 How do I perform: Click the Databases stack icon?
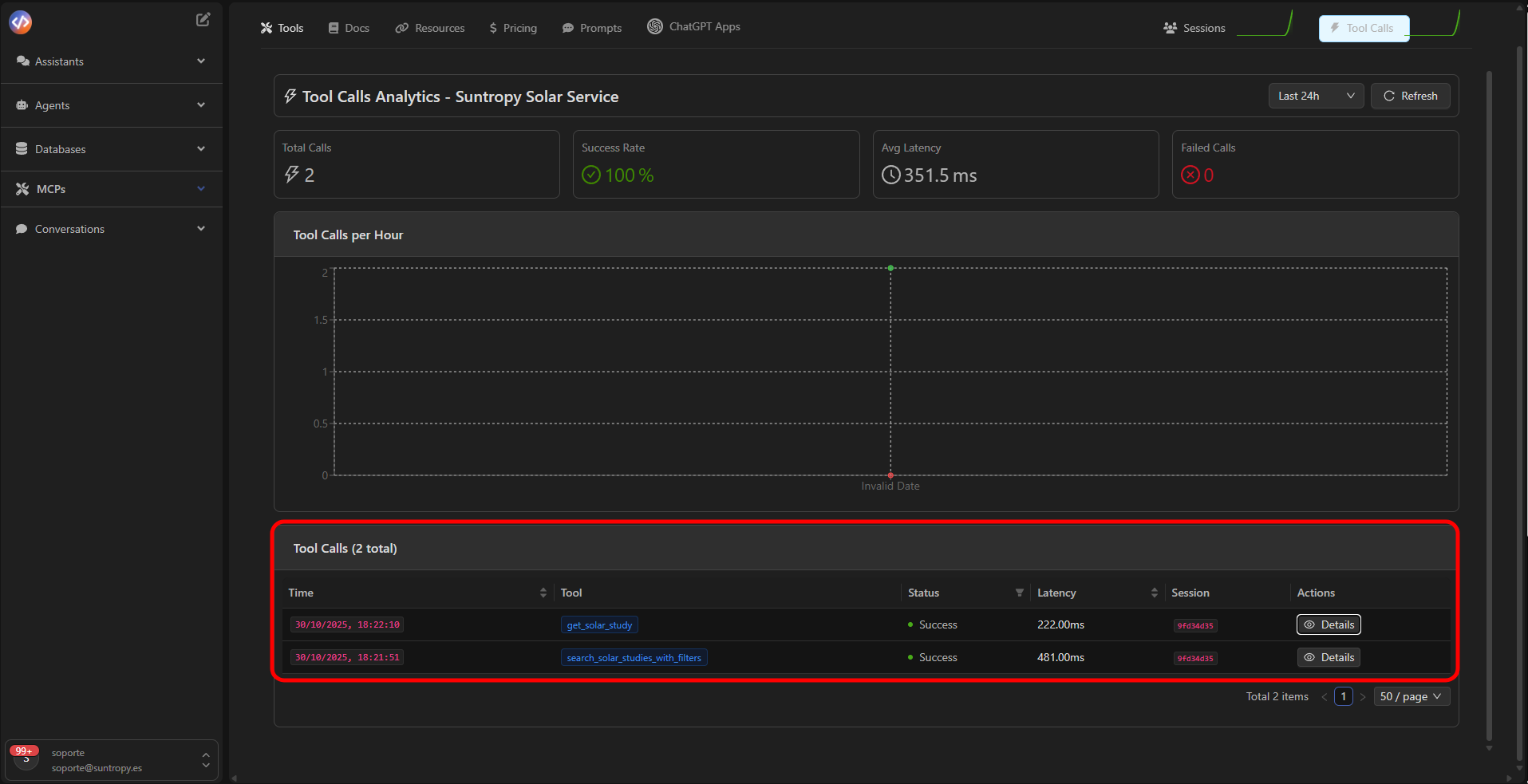(x=22, y=149)
